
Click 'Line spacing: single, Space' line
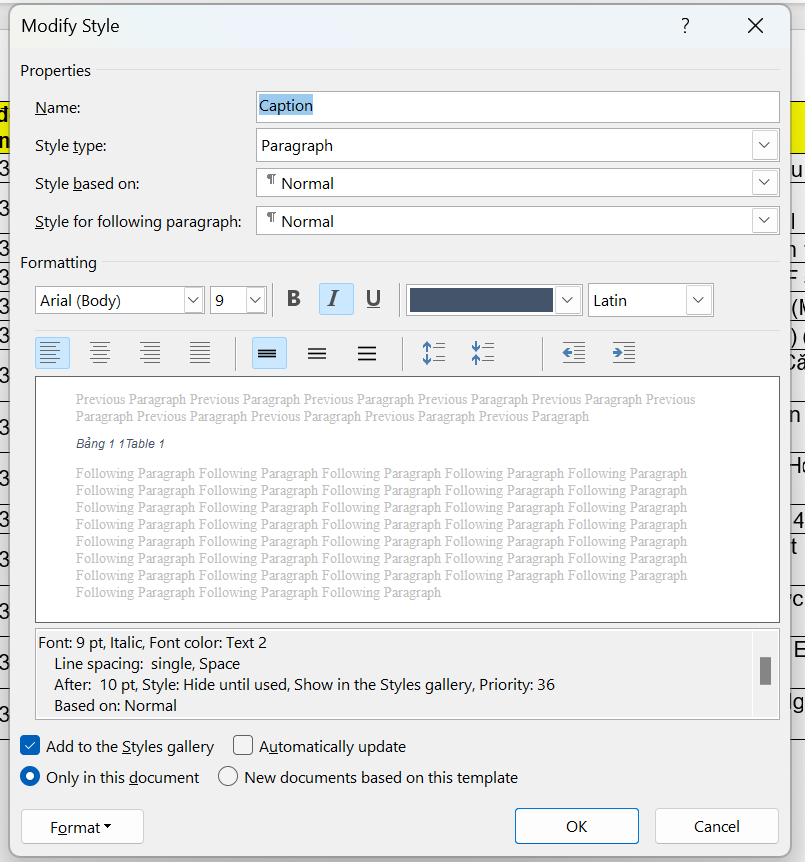147,664
